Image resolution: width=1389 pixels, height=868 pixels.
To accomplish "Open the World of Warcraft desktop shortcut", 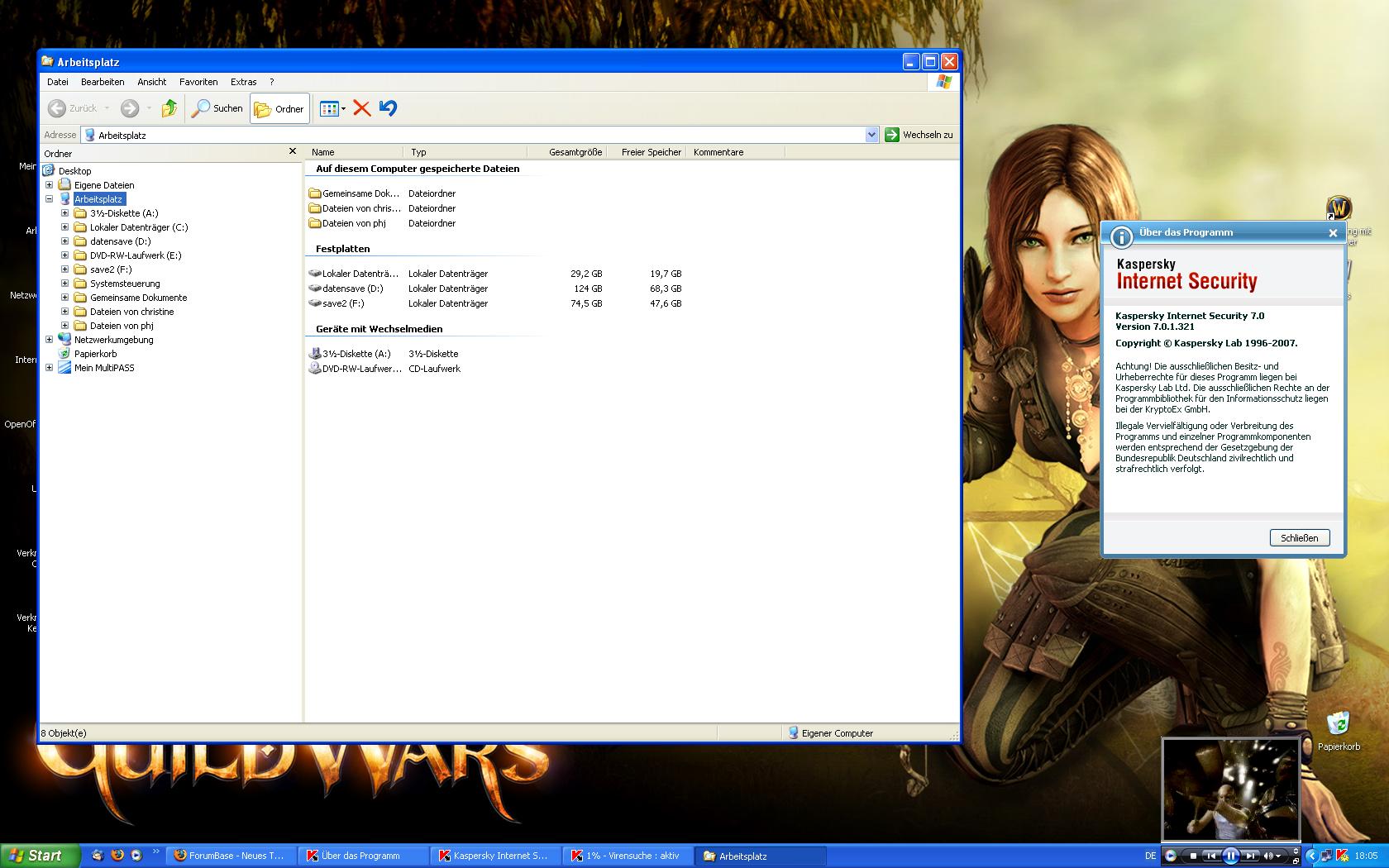I will (x=1339, y=208).
